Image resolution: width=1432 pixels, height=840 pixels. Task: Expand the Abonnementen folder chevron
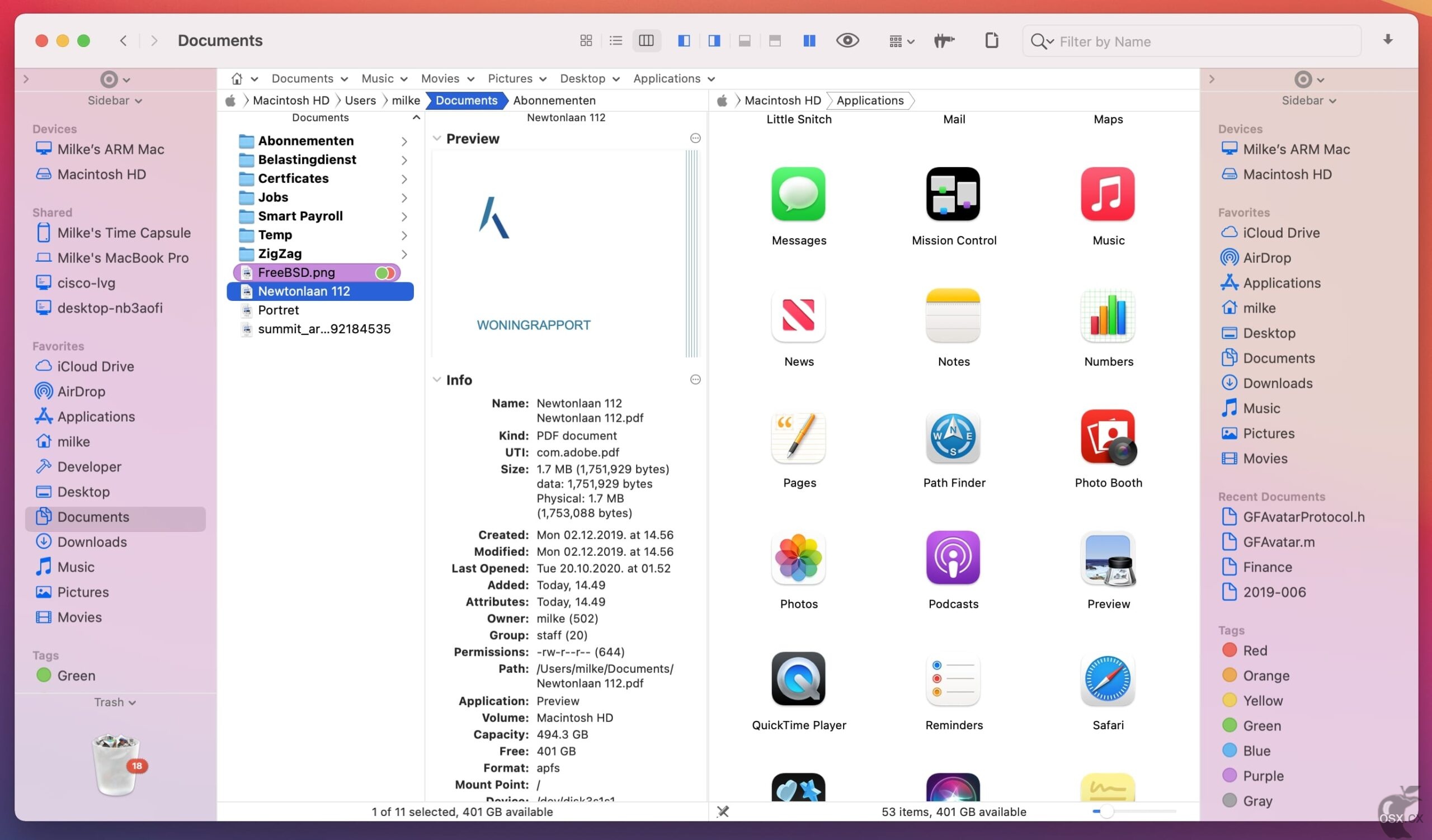(404, 141)
